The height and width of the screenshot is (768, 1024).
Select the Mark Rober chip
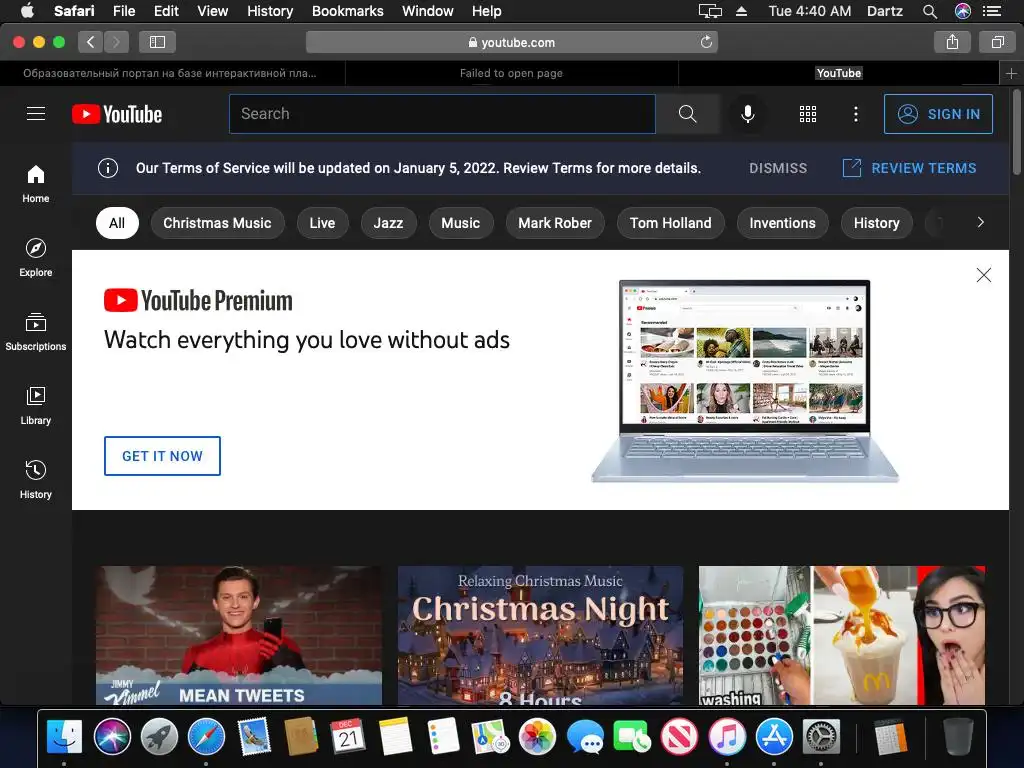[x=554, y=223]
